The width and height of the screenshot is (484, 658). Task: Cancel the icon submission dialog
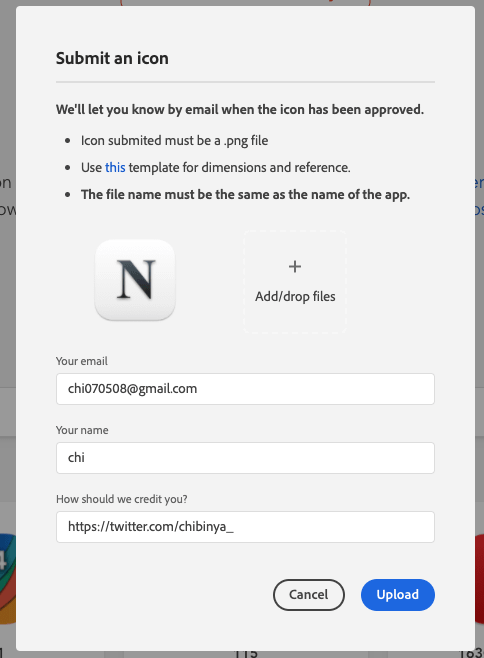click(x=309, y=595)
